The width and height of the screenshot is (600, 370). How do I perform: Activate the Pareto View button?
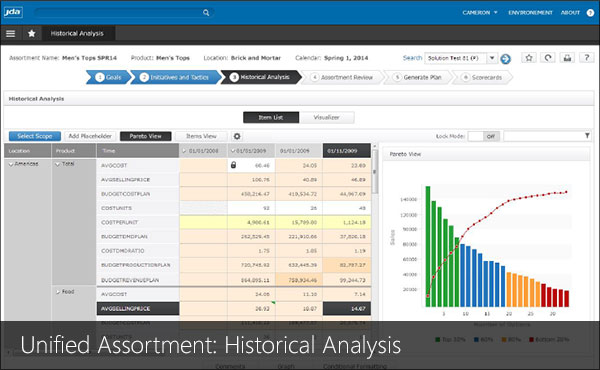[145, 136]
